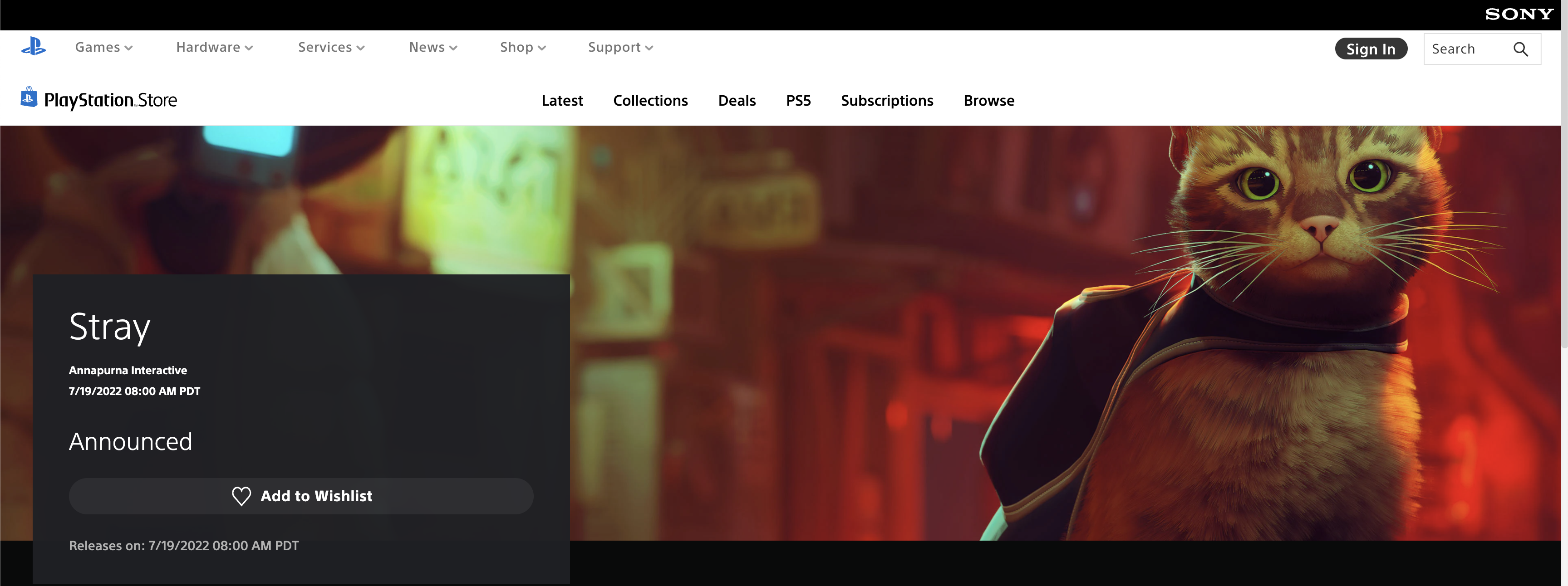Image resolution: width=1568 pixels, height=586 pixels.
Task: Open the Subscriptions tab
Action: (887, 100)
